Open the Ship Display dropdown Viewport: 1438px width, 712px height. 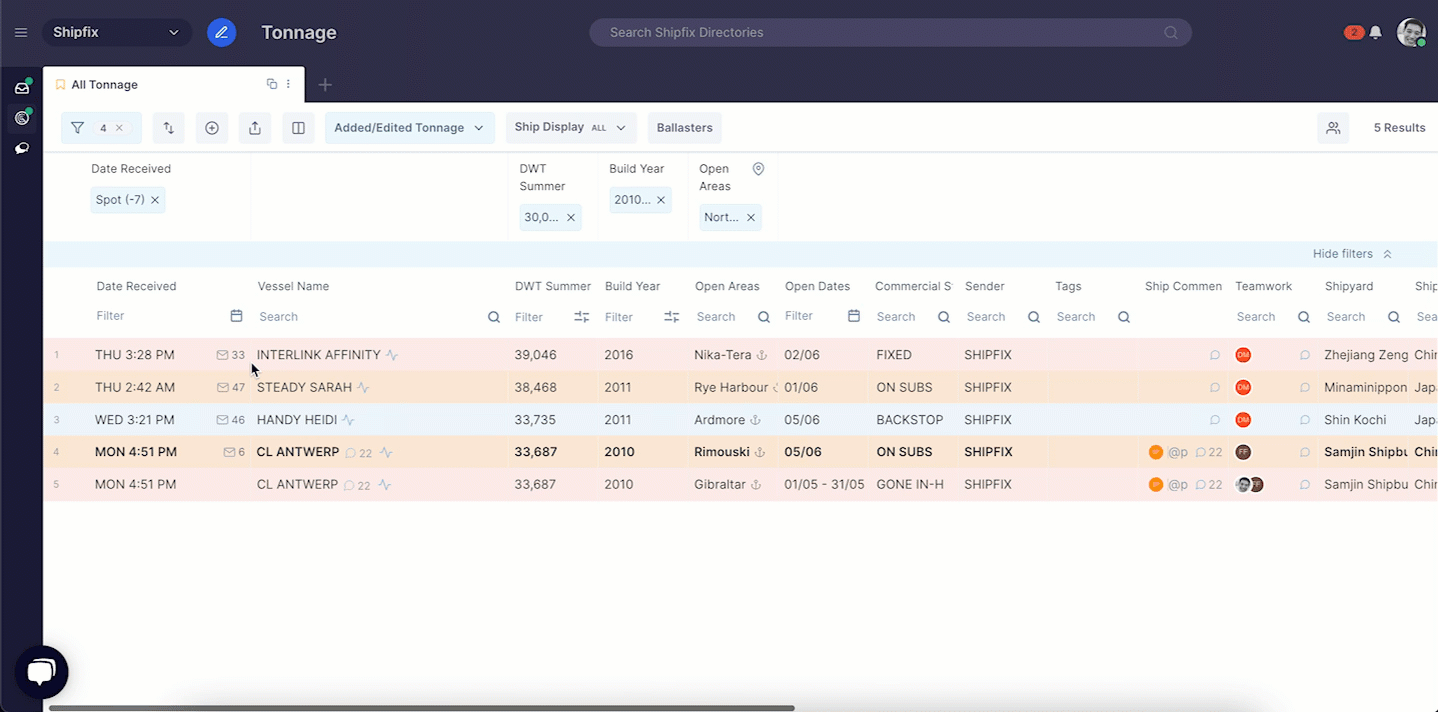[x=570, y=128]
